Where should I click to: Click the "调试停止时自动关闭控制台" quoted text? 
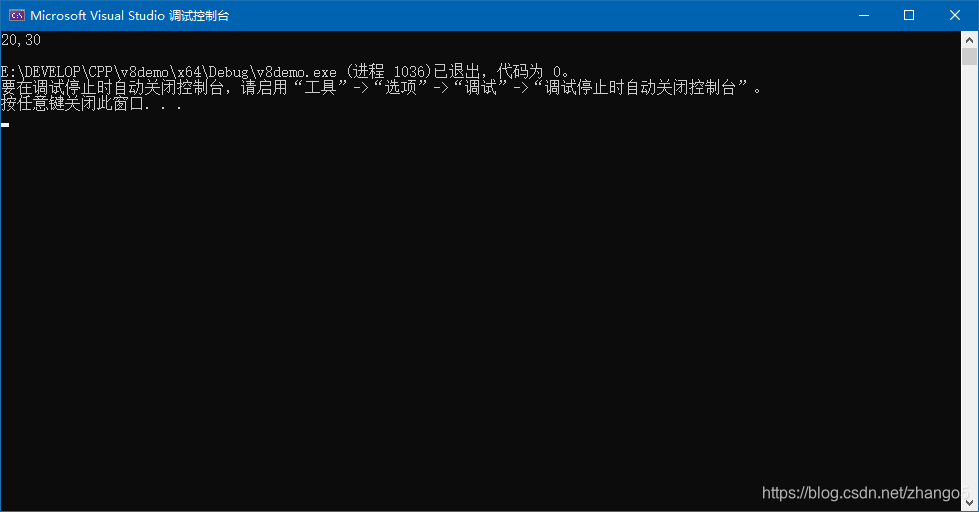641,88
